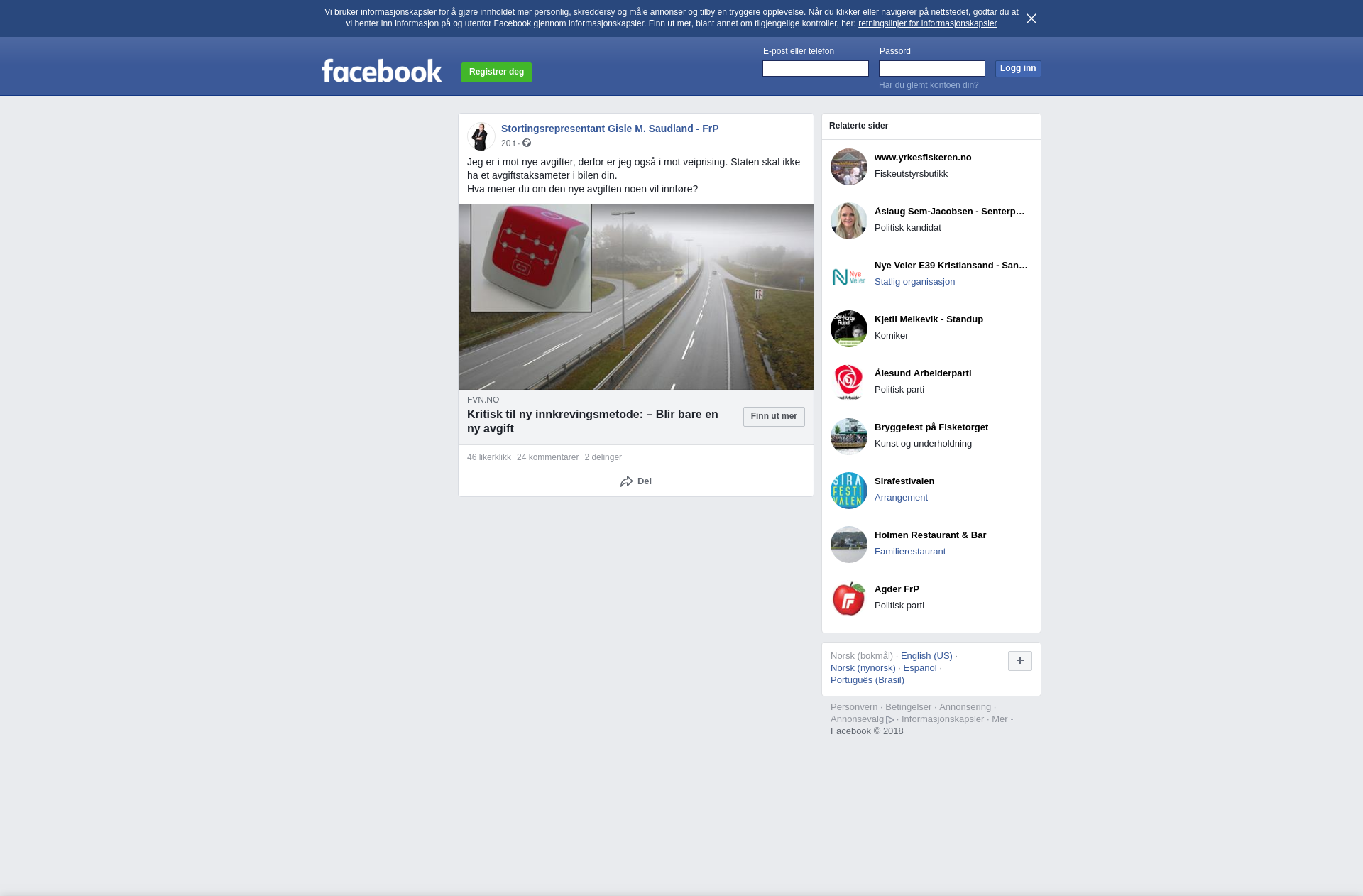Open the Informasjonskapsler footer link
Image resolution: width=1363 pixels, height=896 pixels.
click(943, 719)
